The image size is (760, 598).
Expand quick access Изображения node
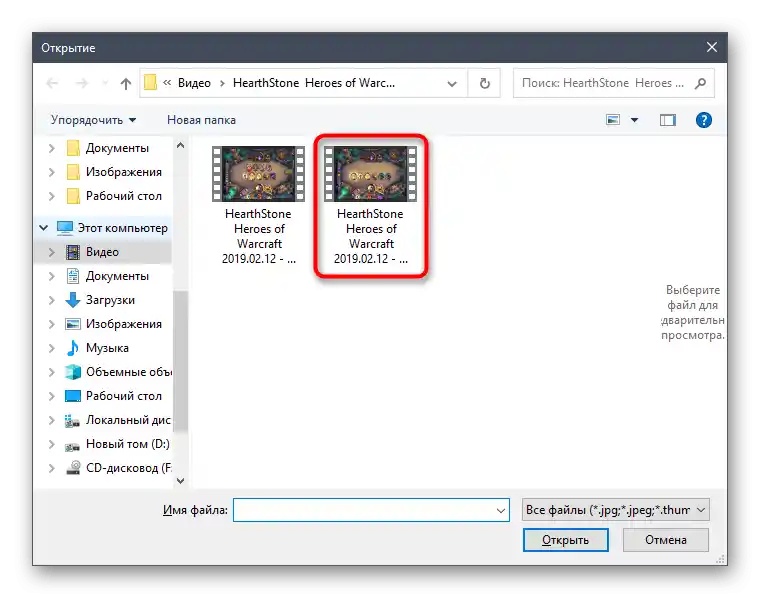tap(51, 172)
